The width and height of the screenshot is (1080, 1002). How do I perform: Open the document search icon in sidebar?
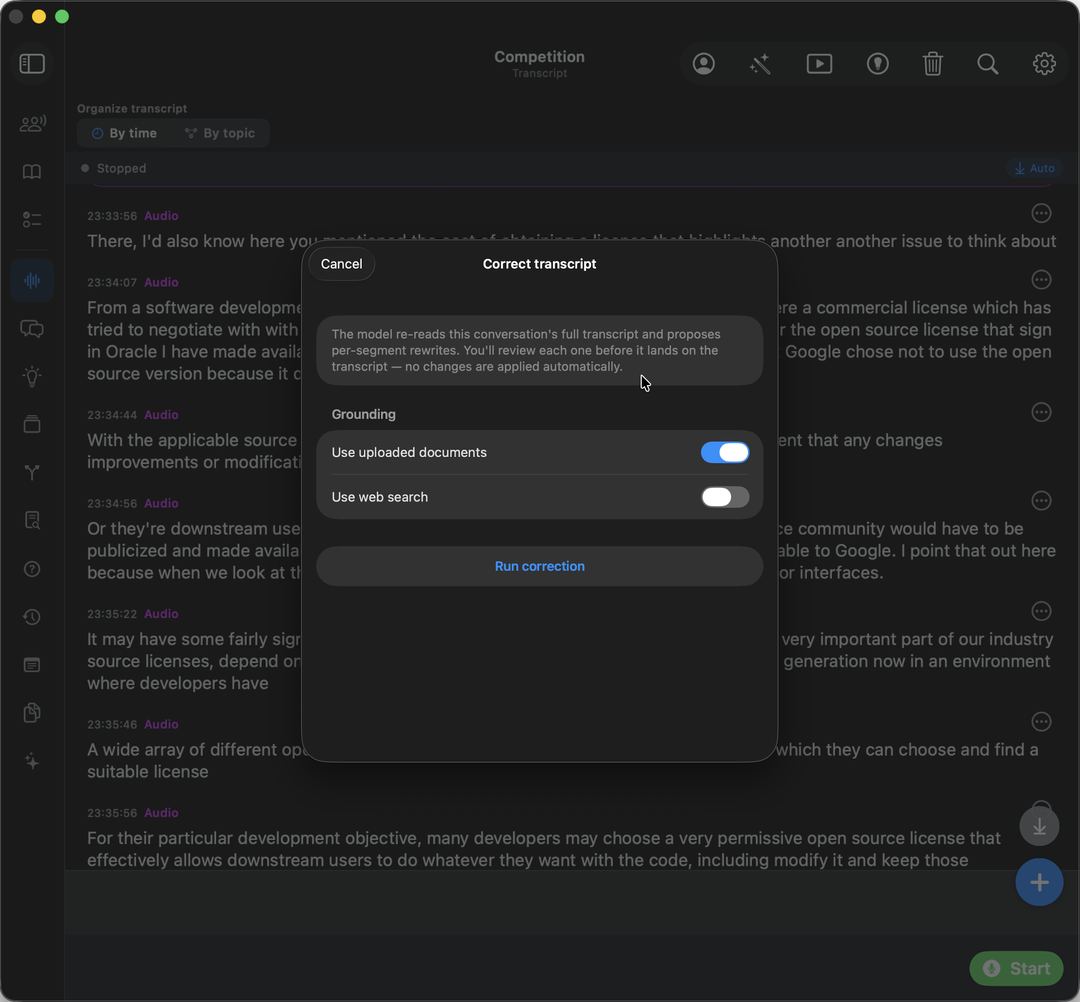point(32,521)
